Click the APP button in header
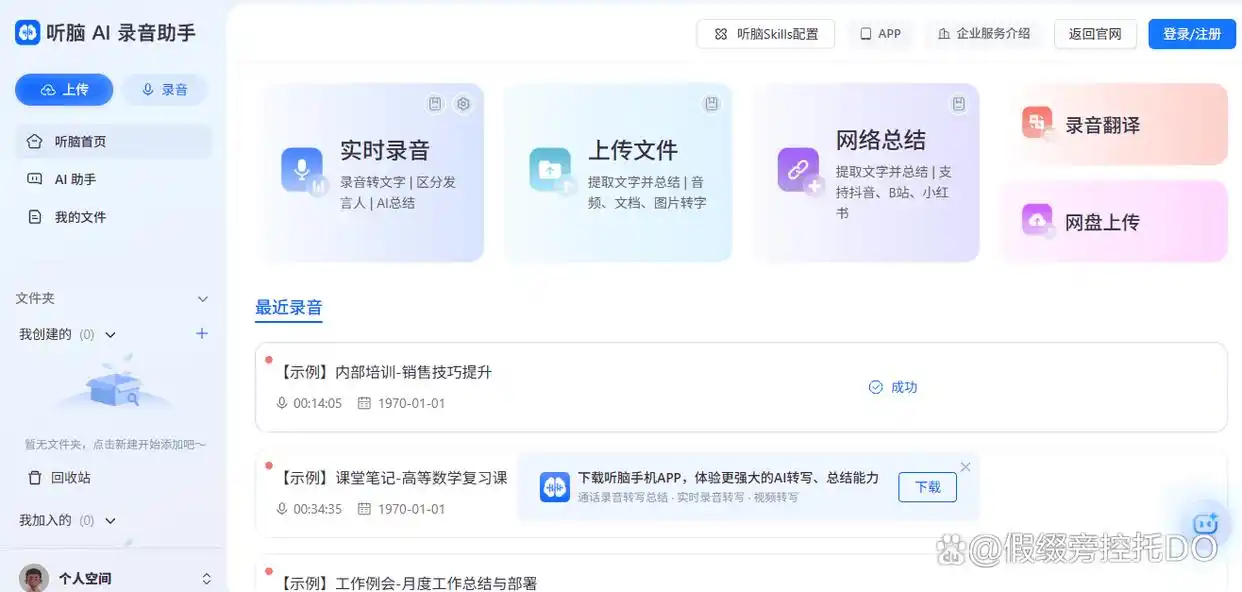The width and height of the screenshot is (1242, 592). coord(881,34)
